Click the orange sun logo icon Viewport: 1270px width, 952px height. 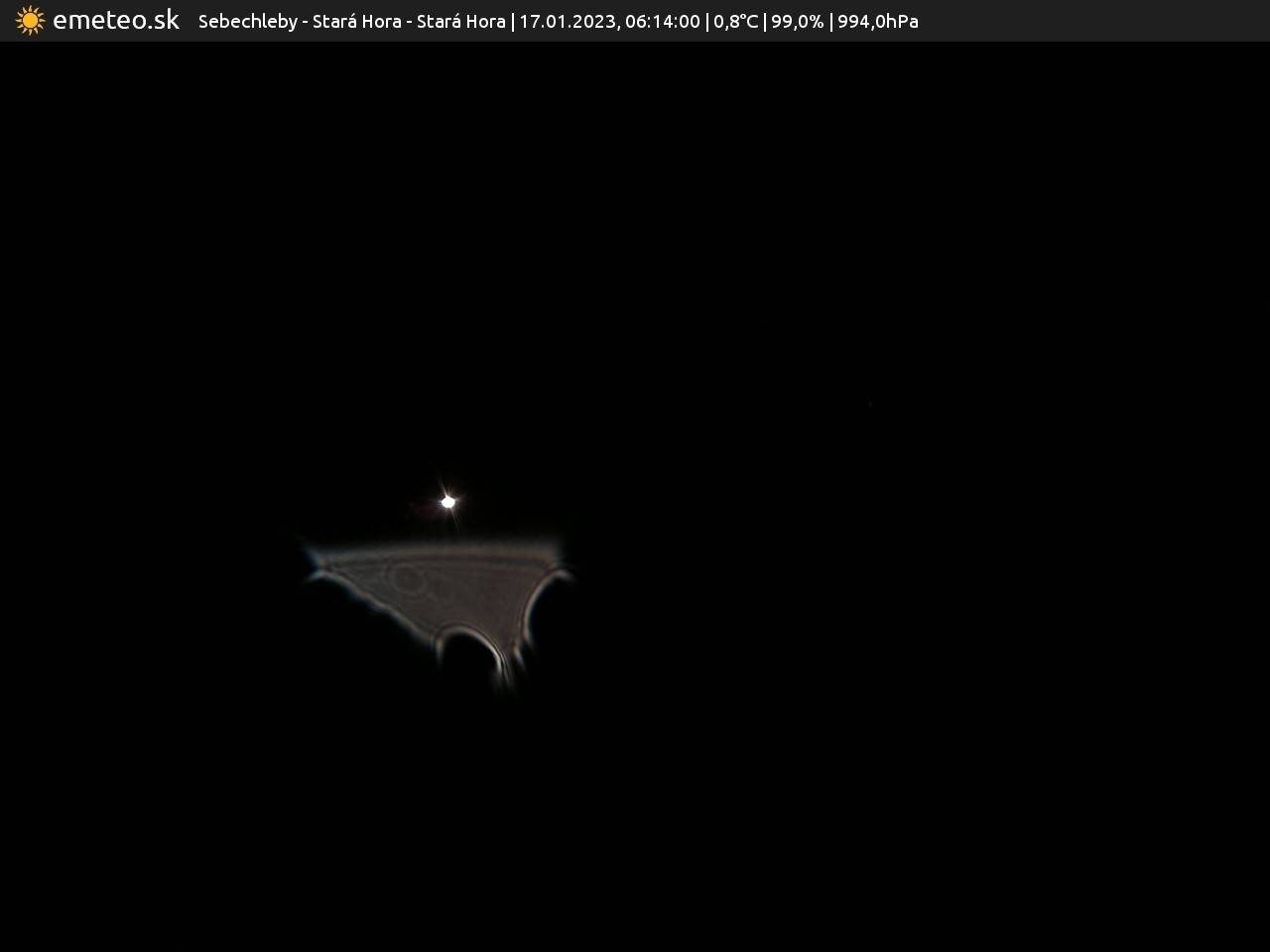pyautogui.click(x=30, y=21)
